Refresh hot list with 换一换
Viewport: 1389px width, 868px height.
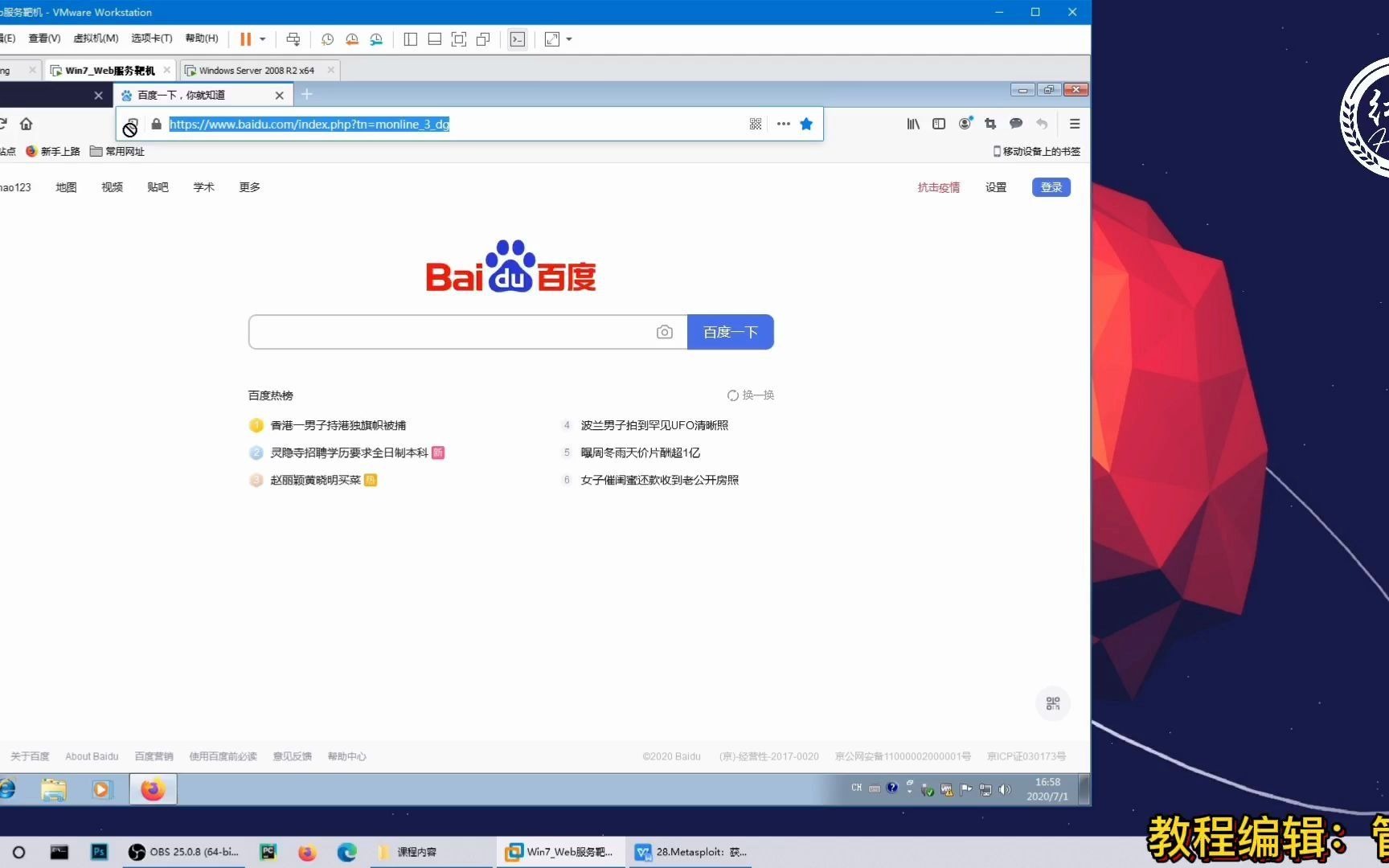[751, 395]
